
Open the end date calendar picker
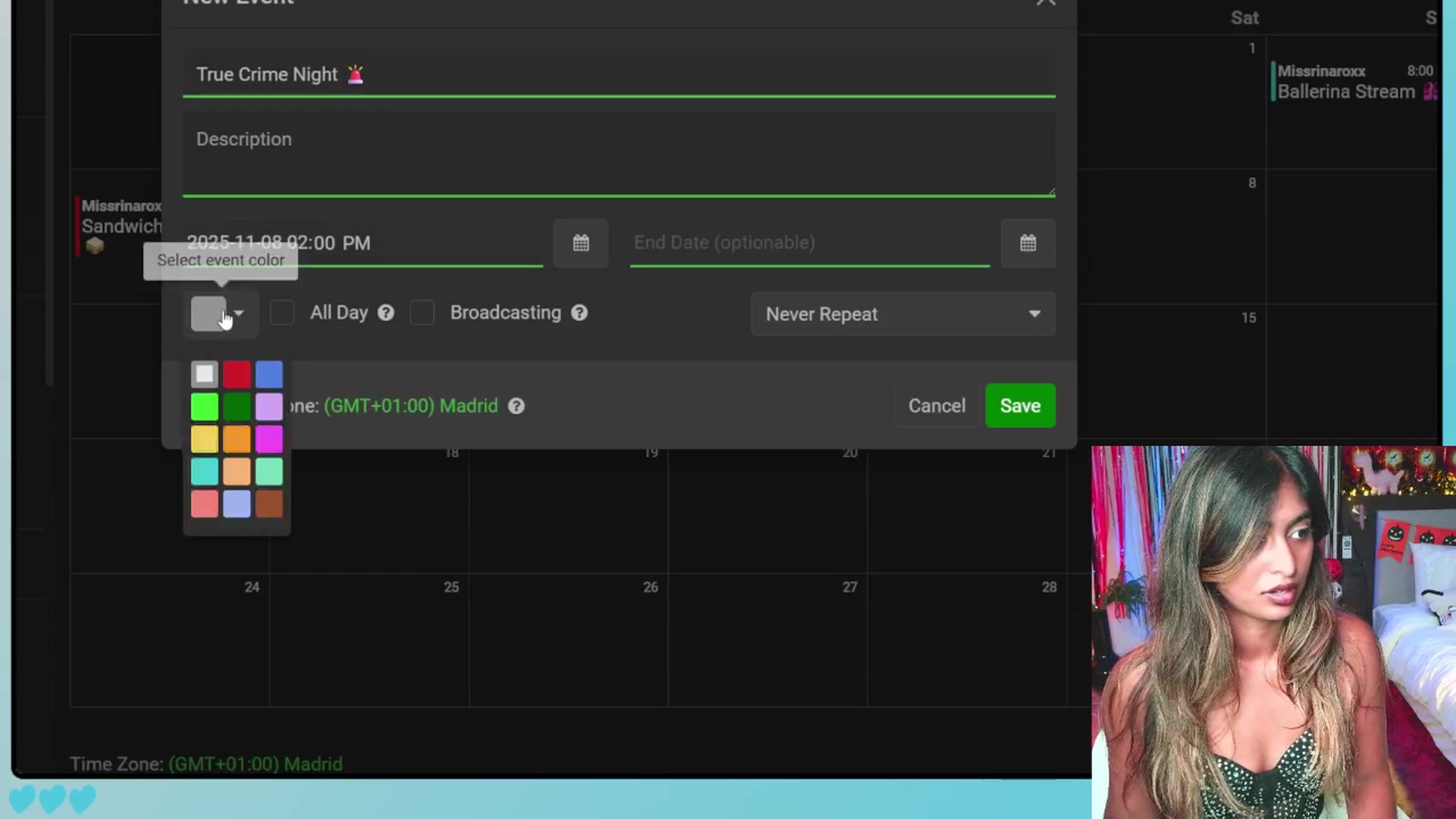pyautogui.click(x=1028, y=243)
